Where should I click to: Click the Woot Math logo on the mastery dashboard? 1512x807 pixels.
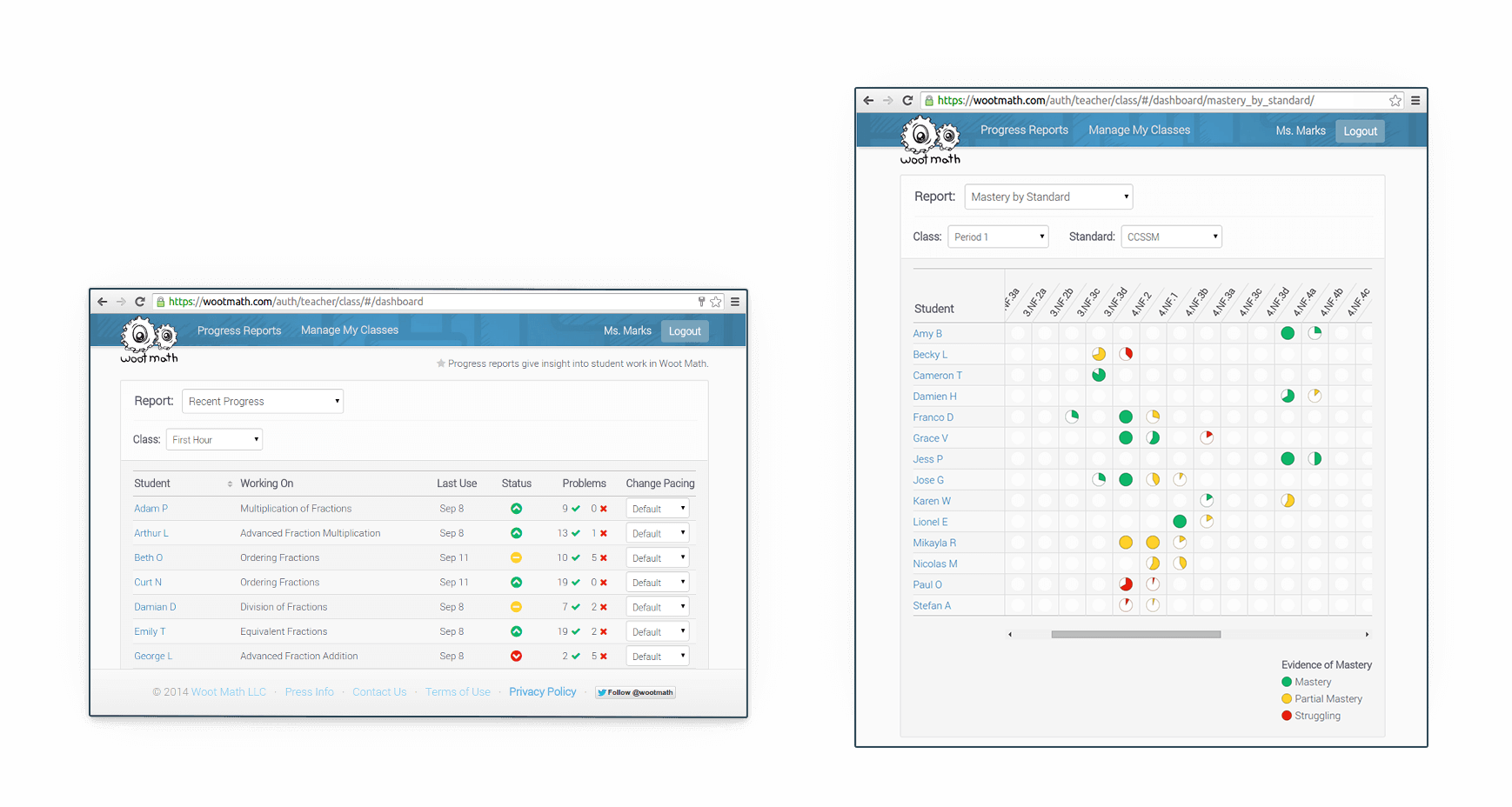click(x=930, y=140)
